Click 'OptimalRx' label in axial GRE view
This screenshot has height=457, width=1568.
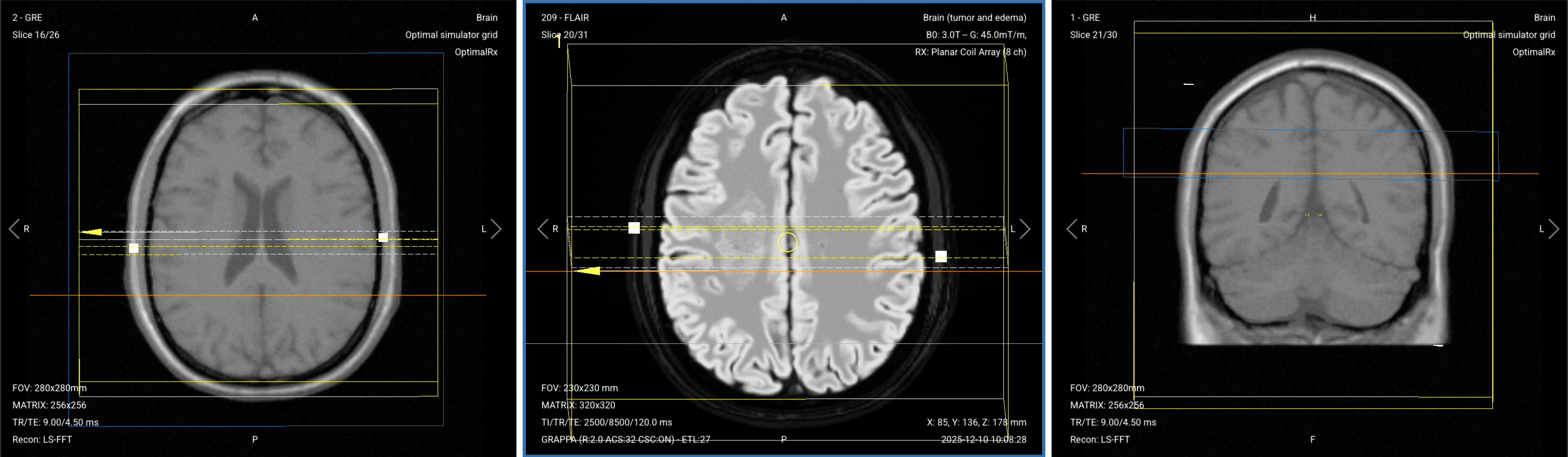pyautogui.click(x=476, y=52)
